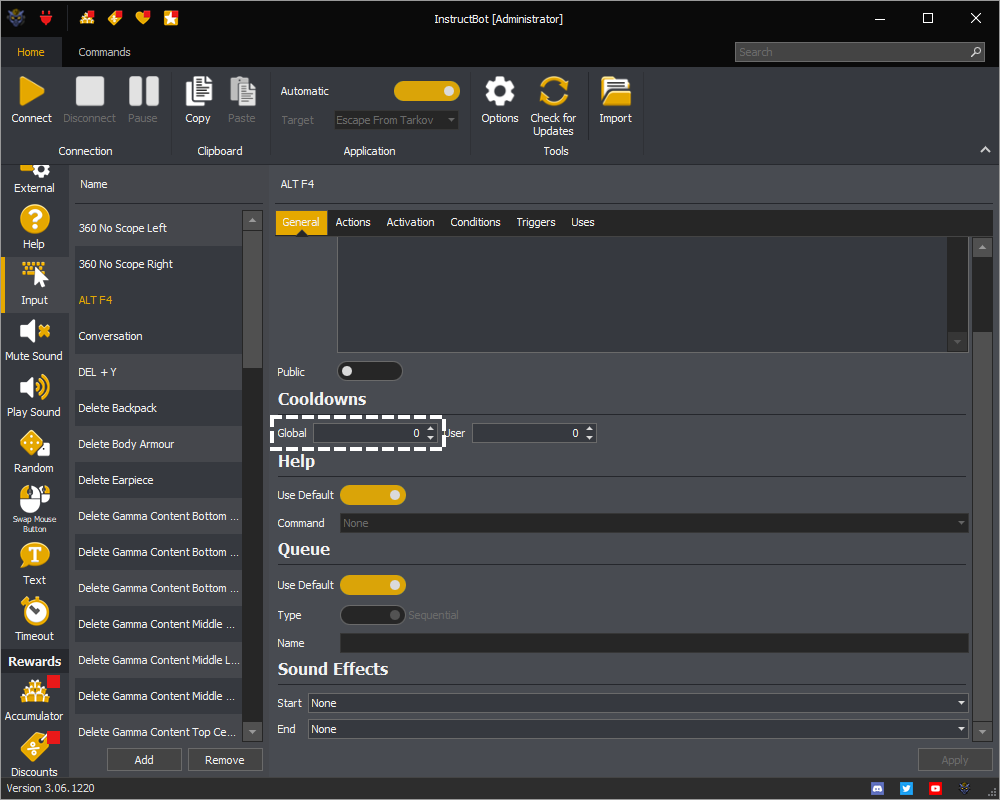Select 'Conversation' command in list
Image resolution: width=1000 pixels, height=800 pixels.
pos(158,336)
